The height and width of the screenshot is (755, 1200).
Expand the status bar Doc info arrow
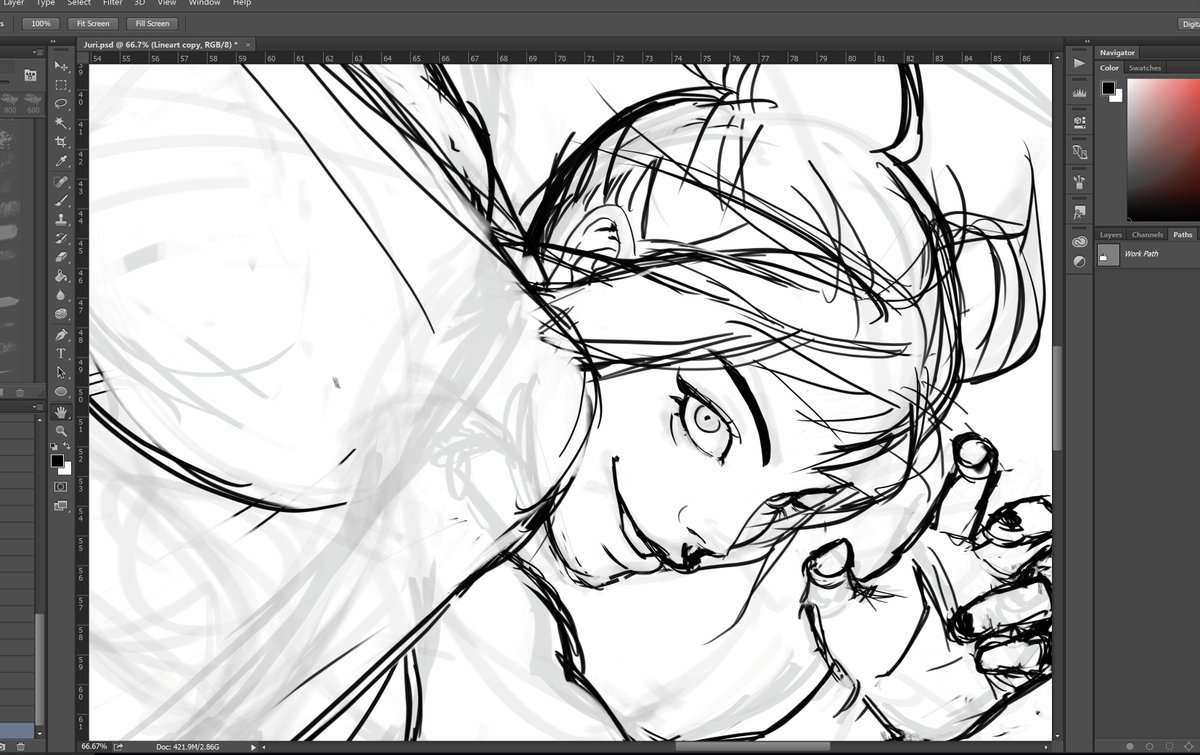253,746
